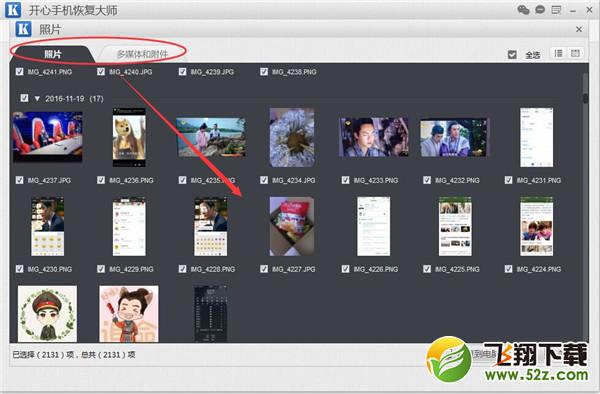
Task: Collapse the 2016-11-19 date group triangle
Action: click(x=37, y=99)
